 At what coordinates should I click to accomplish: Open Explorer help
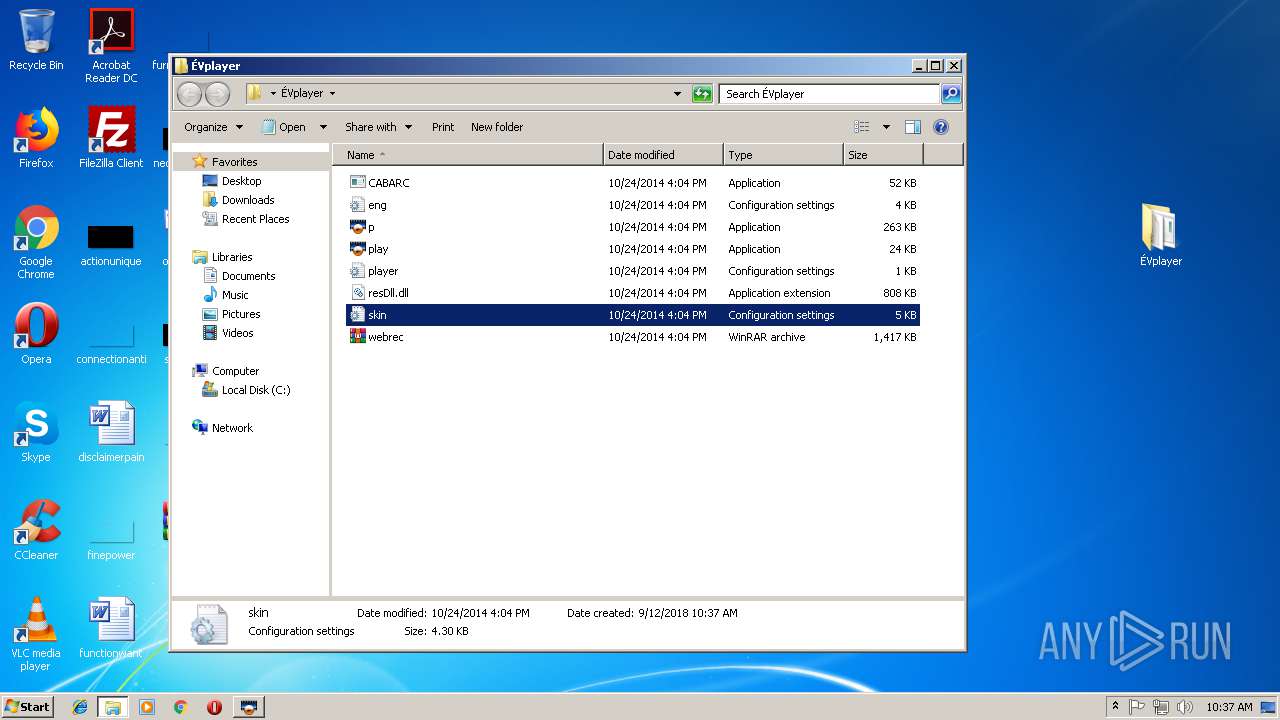tap(940, 127)
